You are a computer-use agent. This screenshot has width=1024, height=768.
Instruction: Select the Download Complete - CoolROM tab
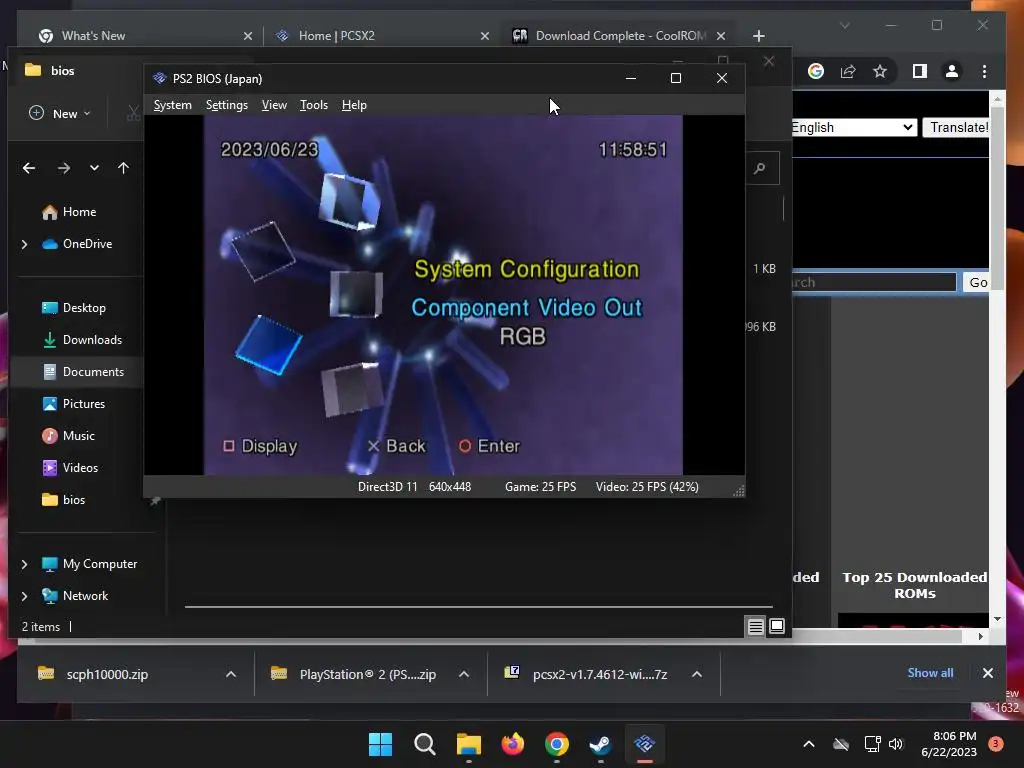(620, 35)
